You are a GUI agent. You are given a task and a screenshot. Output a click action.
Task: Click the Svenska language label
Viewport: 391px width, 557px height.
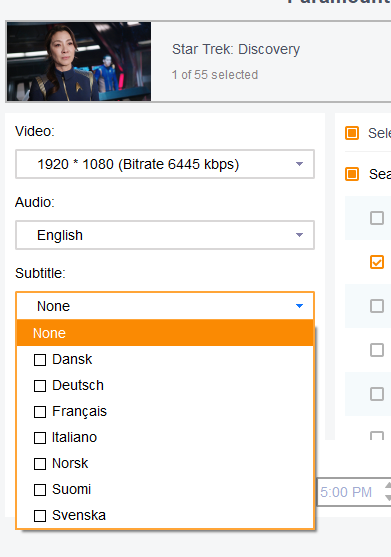point(79,515)
